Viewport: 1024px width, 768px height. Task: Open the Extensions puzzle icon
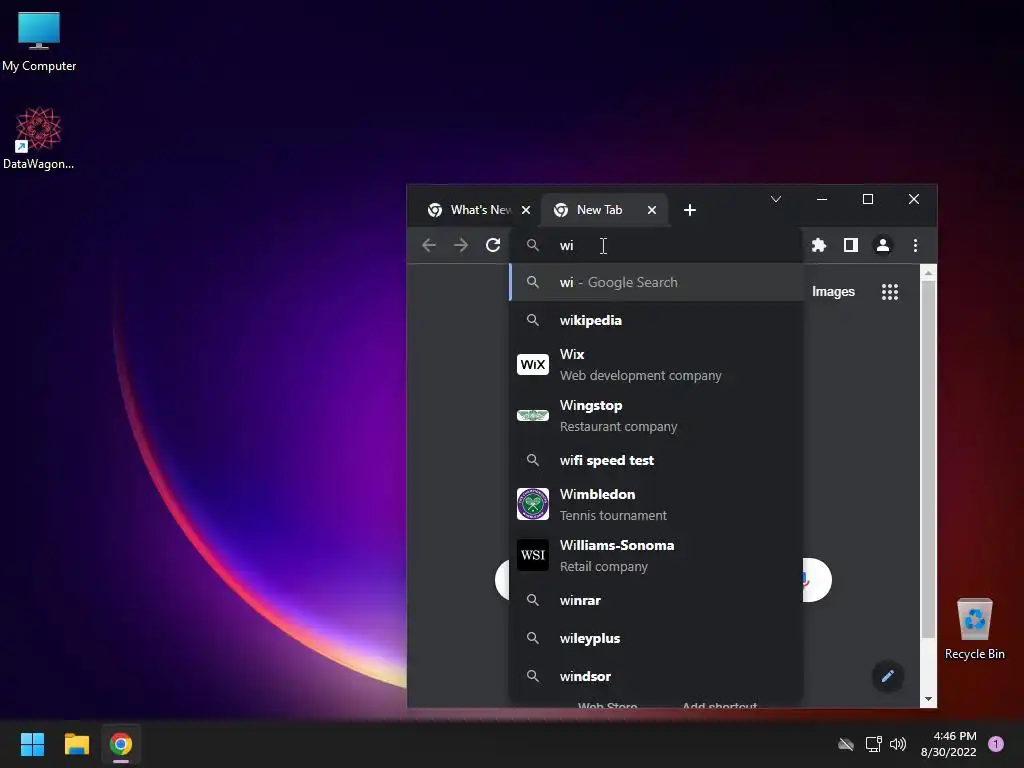(x=818, y=246)
